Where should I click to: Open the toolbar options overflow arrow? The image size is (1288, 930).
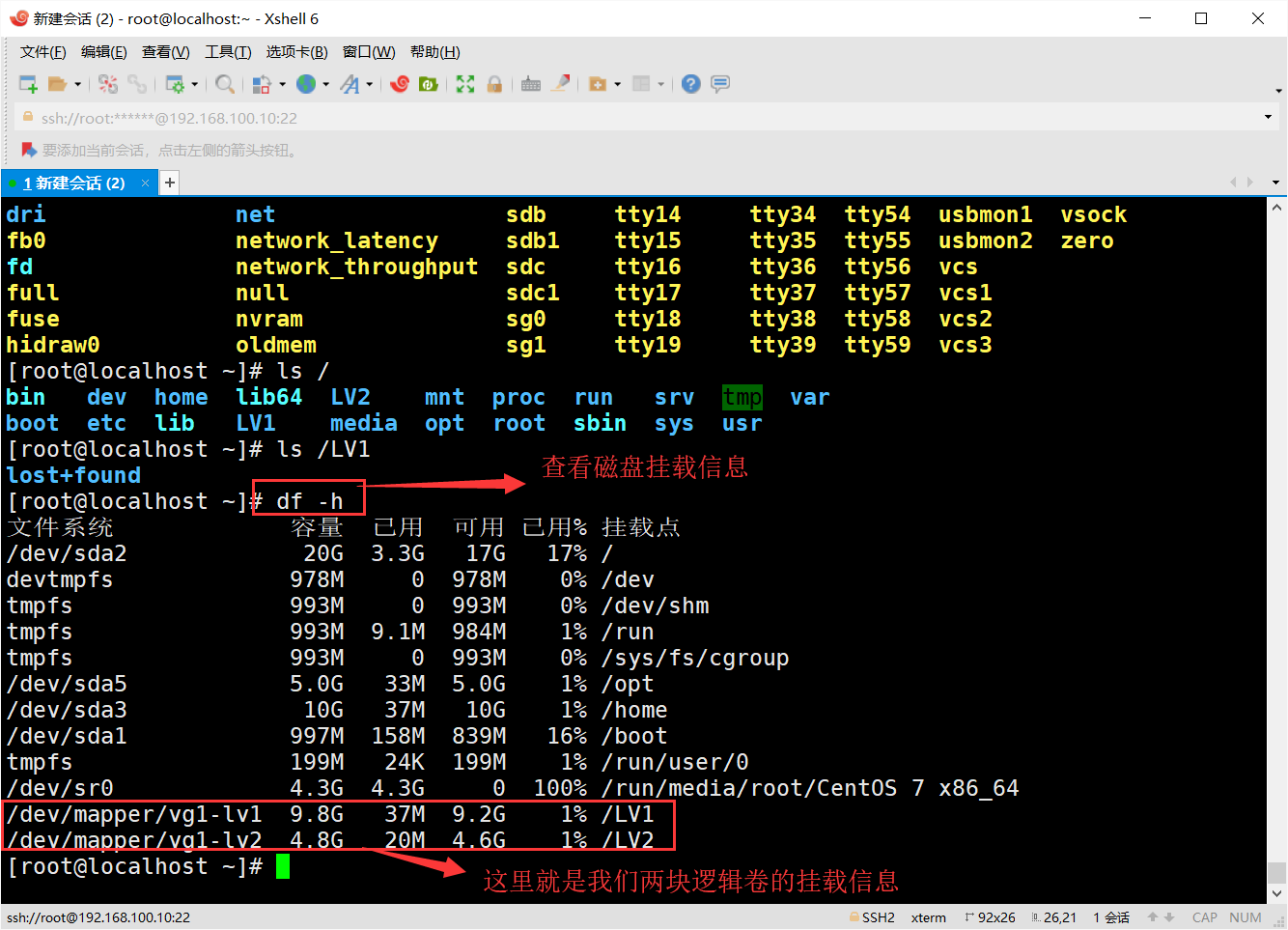[x=1278, y=91]
